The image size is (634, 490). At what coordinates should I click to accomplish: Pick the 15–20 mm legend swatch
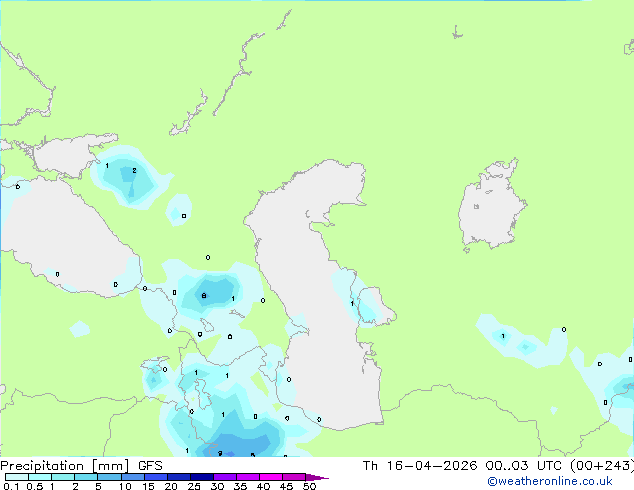[x=155, y=477]
